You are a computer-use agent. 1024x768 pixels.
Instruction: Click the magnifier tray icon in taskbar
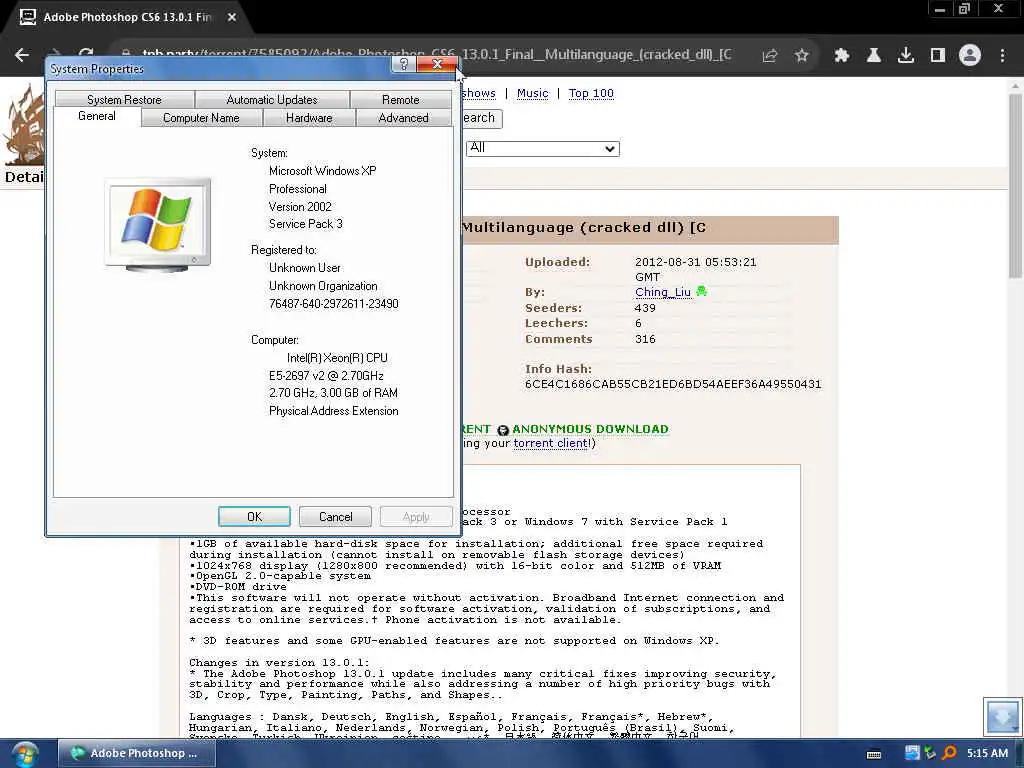pyautogui.click(x=950, y=753)
